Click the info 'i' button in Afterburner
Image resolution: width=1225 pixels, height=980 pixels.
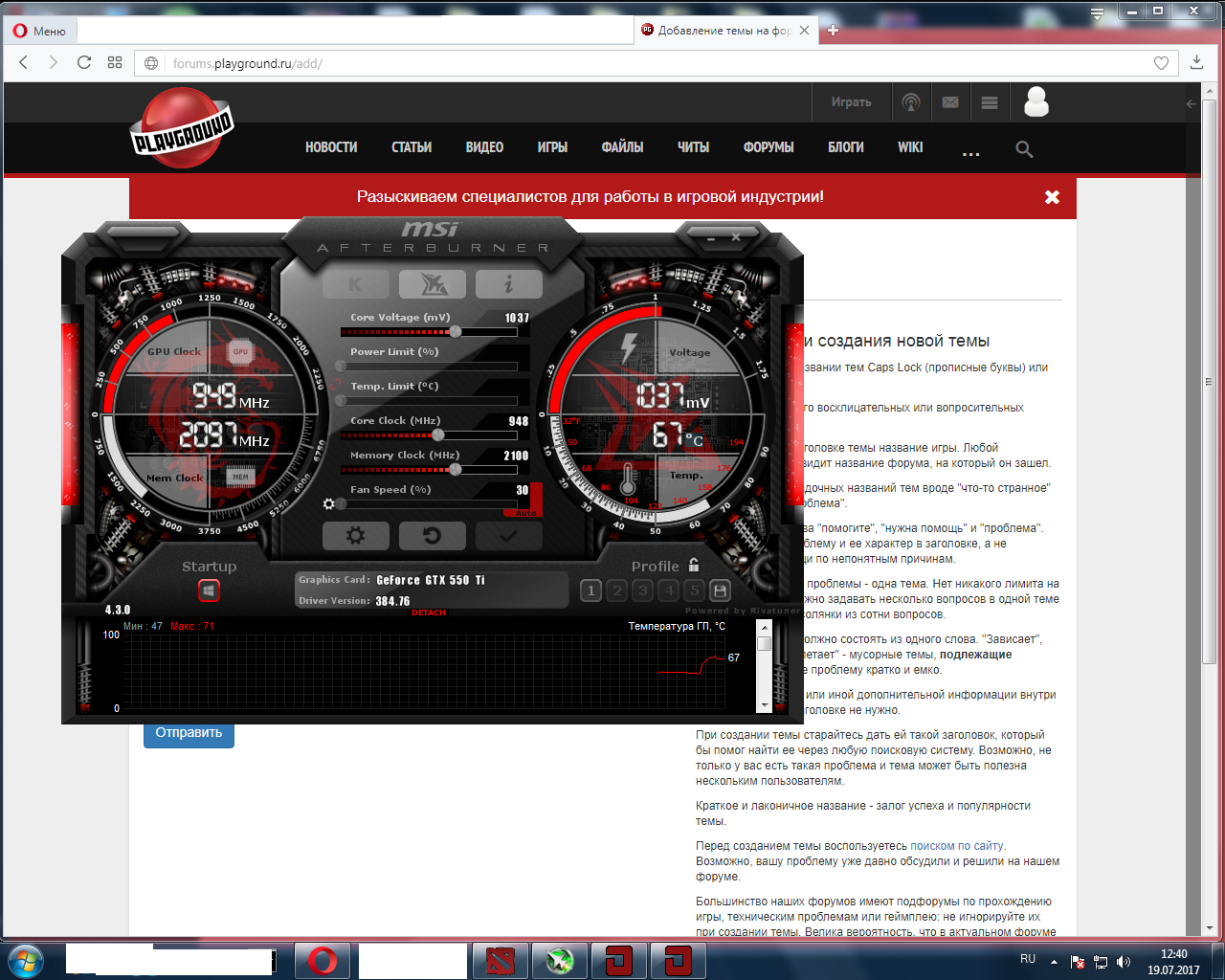[x=508, y=284]
